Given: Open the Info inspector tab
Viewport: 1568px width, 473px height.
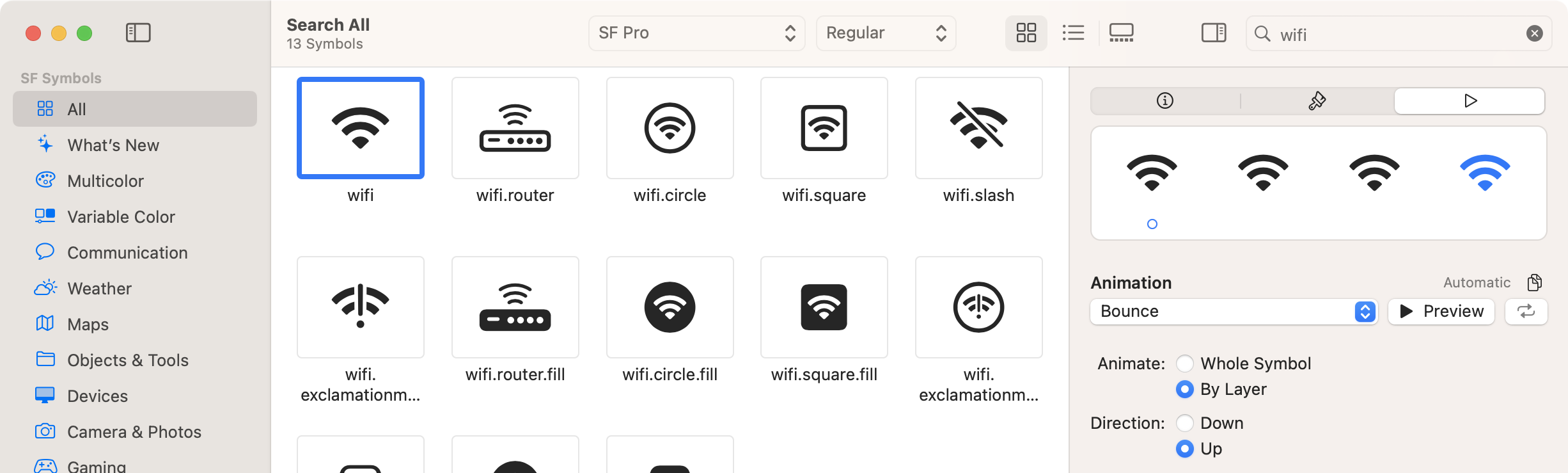Looking at the screenshot, I should coord(1165,101).
